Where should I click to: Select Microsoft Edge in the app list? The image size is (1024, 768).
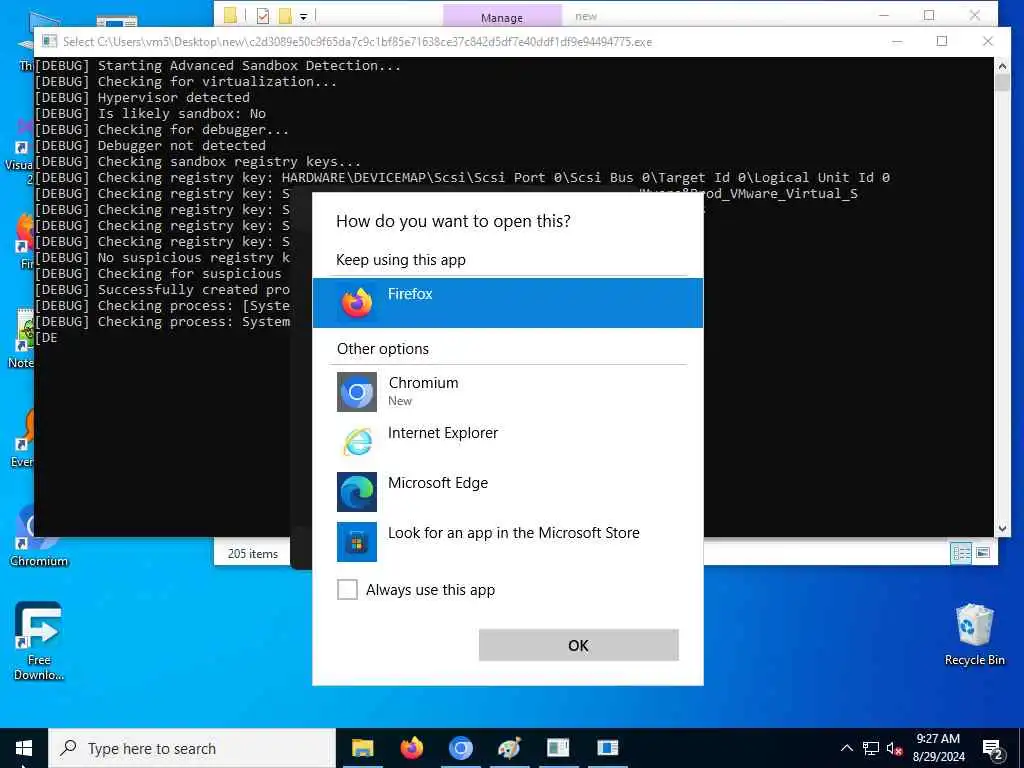507,491
